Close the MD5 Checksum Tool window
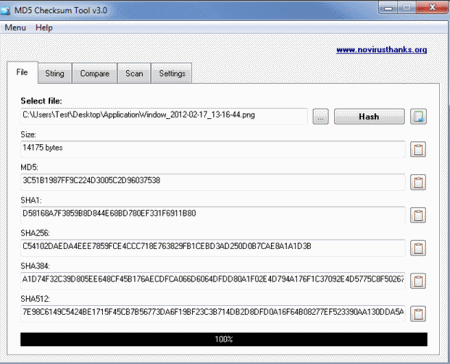Image resolution: width=450 pixels, height=364 pixels. point(432,7)
